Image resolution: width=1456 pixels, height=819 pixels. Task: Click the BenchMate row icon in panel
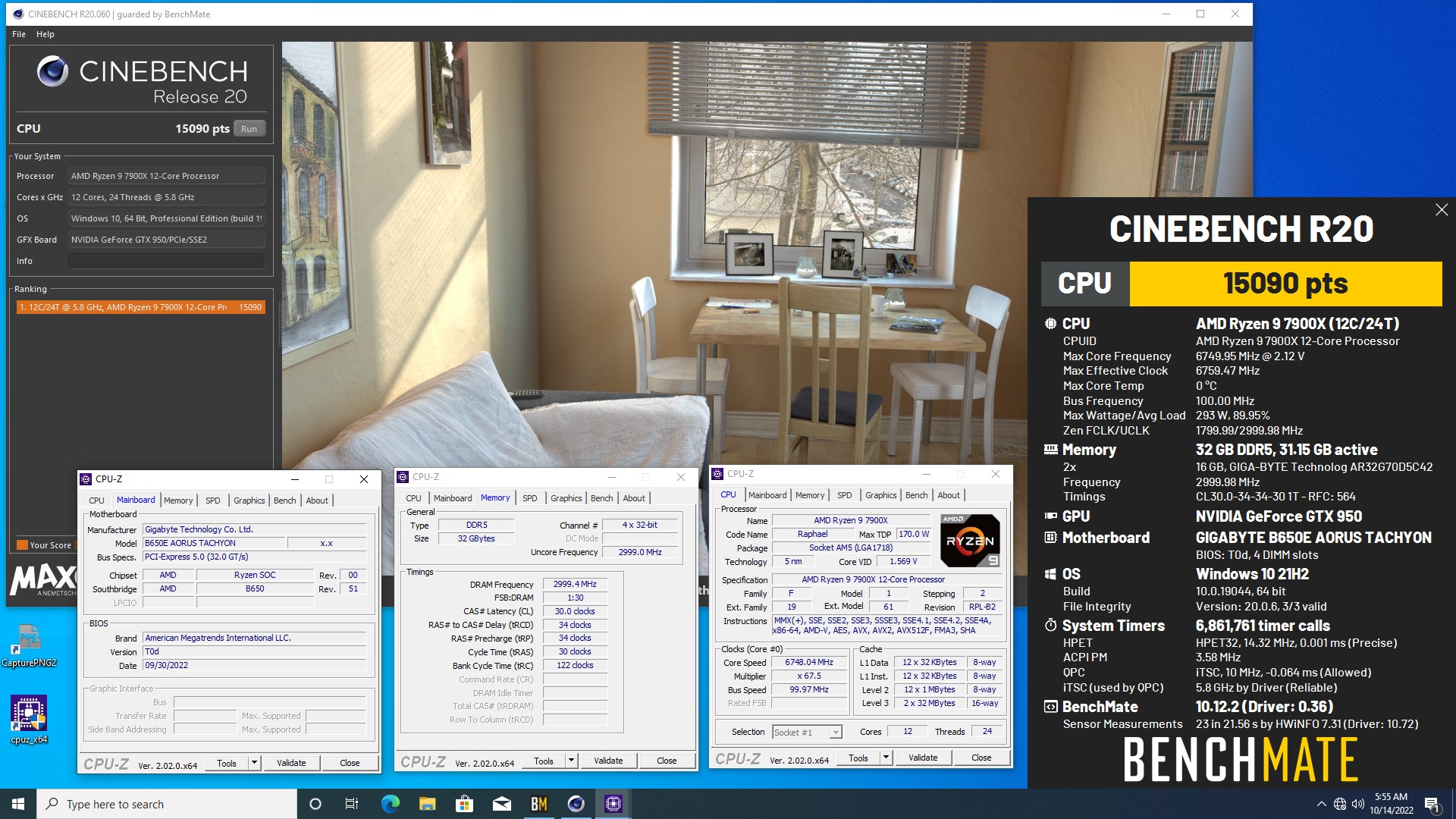coord(1050,707)
